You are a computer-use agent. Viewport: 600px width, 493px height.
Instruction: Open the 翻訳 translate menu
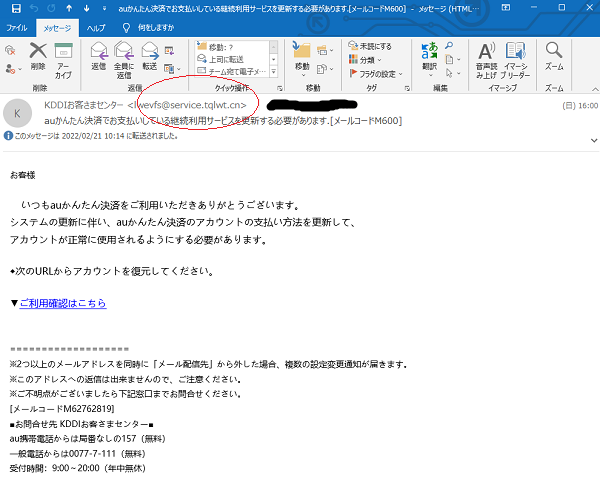(x=429, y=59)
